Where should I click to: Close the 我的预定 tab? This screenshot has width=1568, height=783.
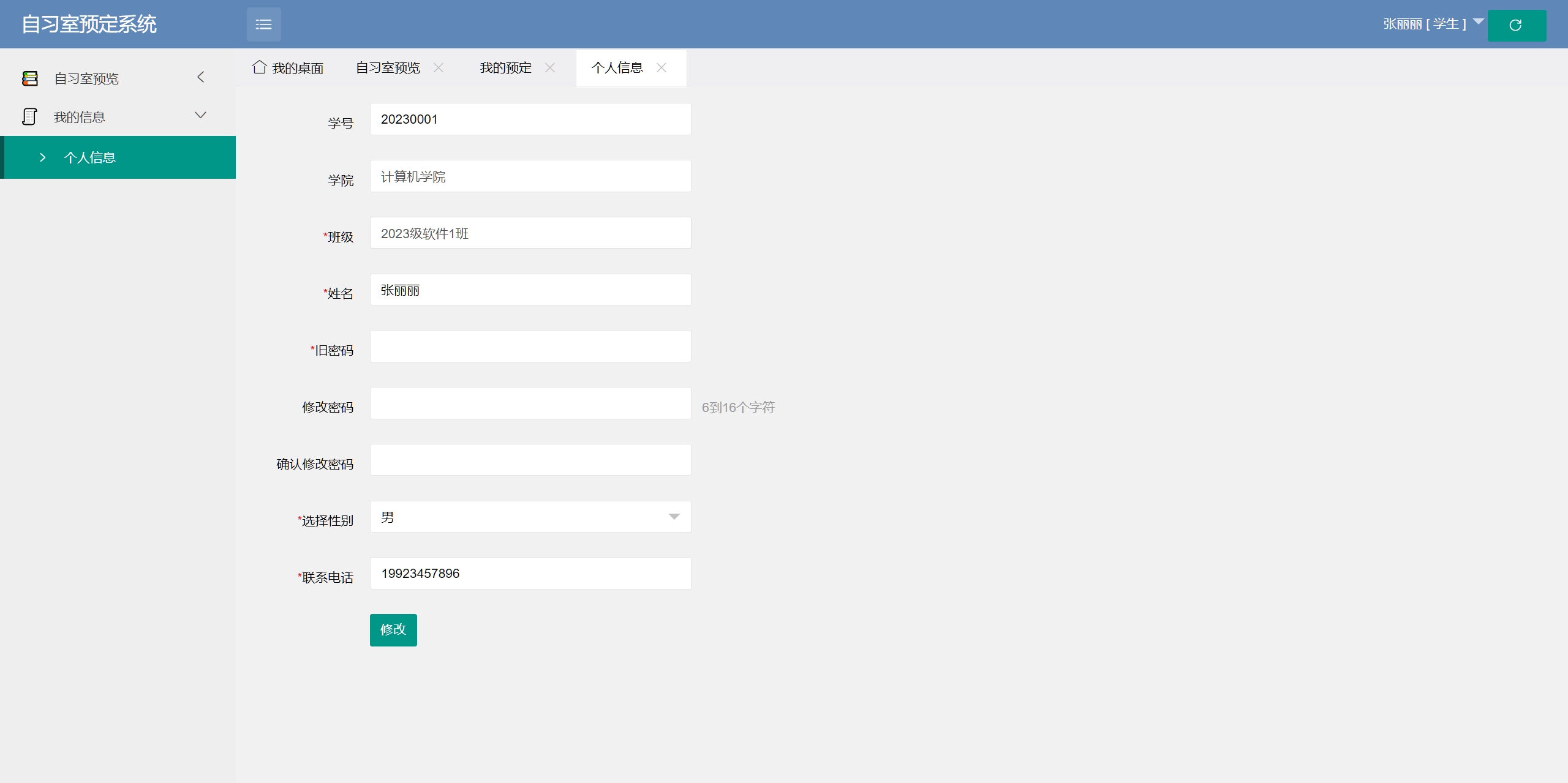click(x=550, y=67)
